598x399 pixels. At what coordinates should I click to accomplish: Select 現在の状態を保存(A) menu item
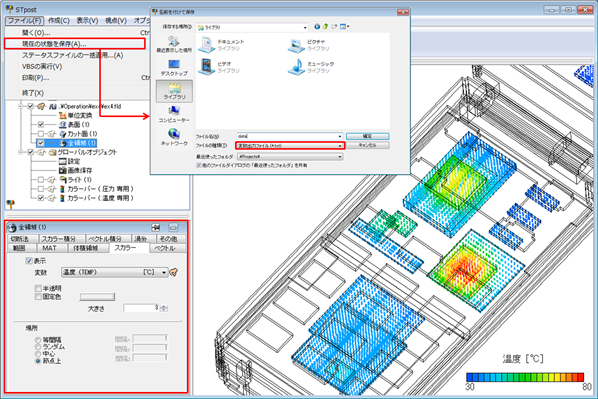75,44
